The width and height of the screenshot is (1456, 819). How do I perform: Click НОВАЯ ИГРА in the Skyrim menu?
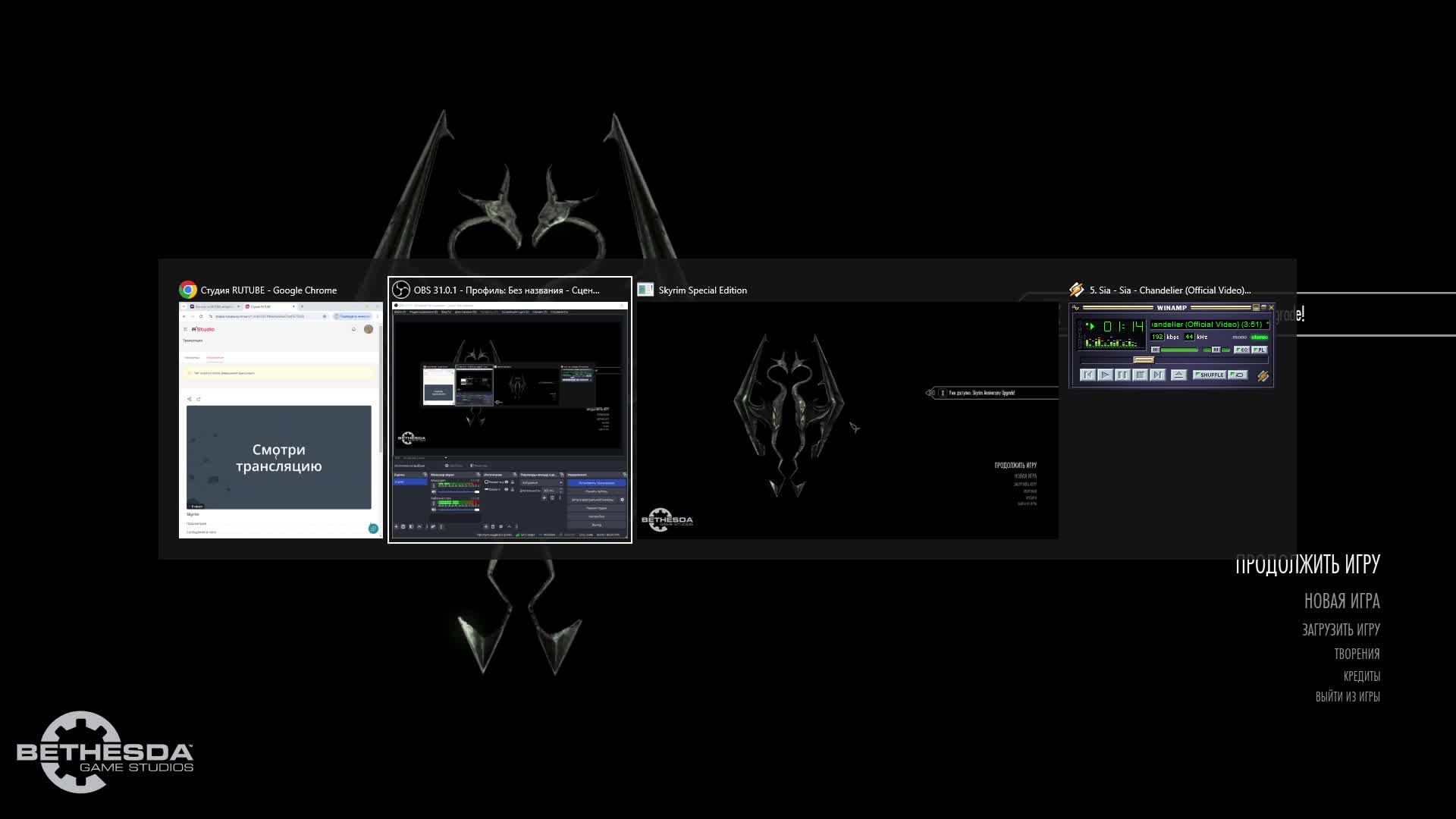(1343, 601)
